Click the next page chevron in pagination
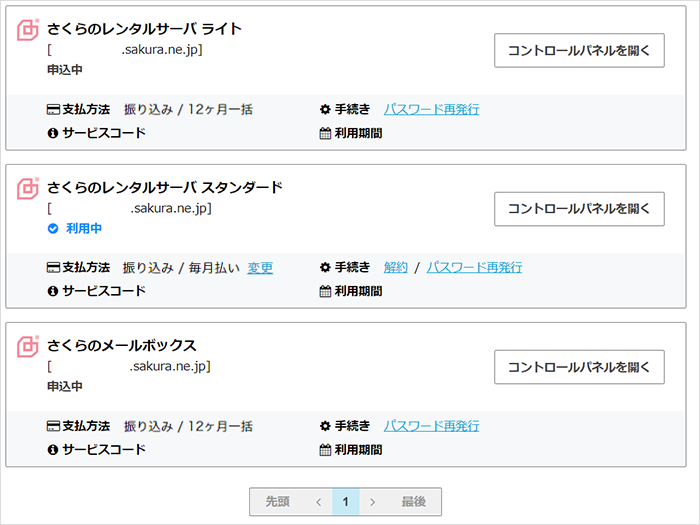Image resolution: width=700 pixels, height=525 pixels. (x=372, y=502)
